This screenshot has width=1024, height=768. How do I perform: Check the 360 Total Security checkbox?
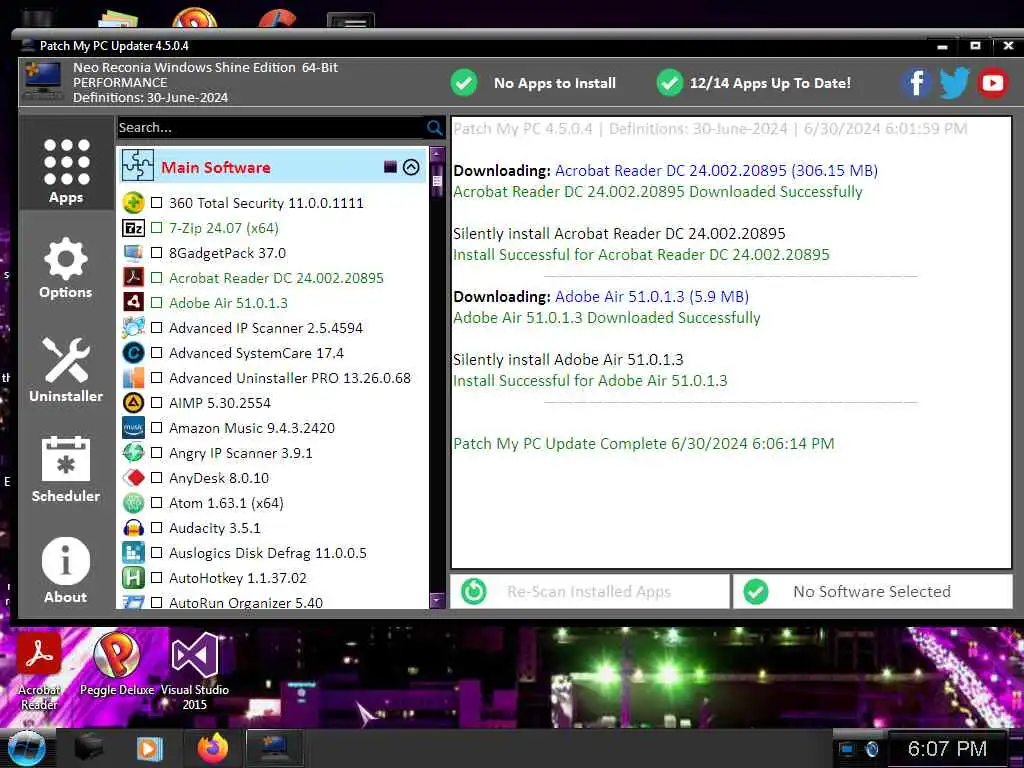pos(157,202)
